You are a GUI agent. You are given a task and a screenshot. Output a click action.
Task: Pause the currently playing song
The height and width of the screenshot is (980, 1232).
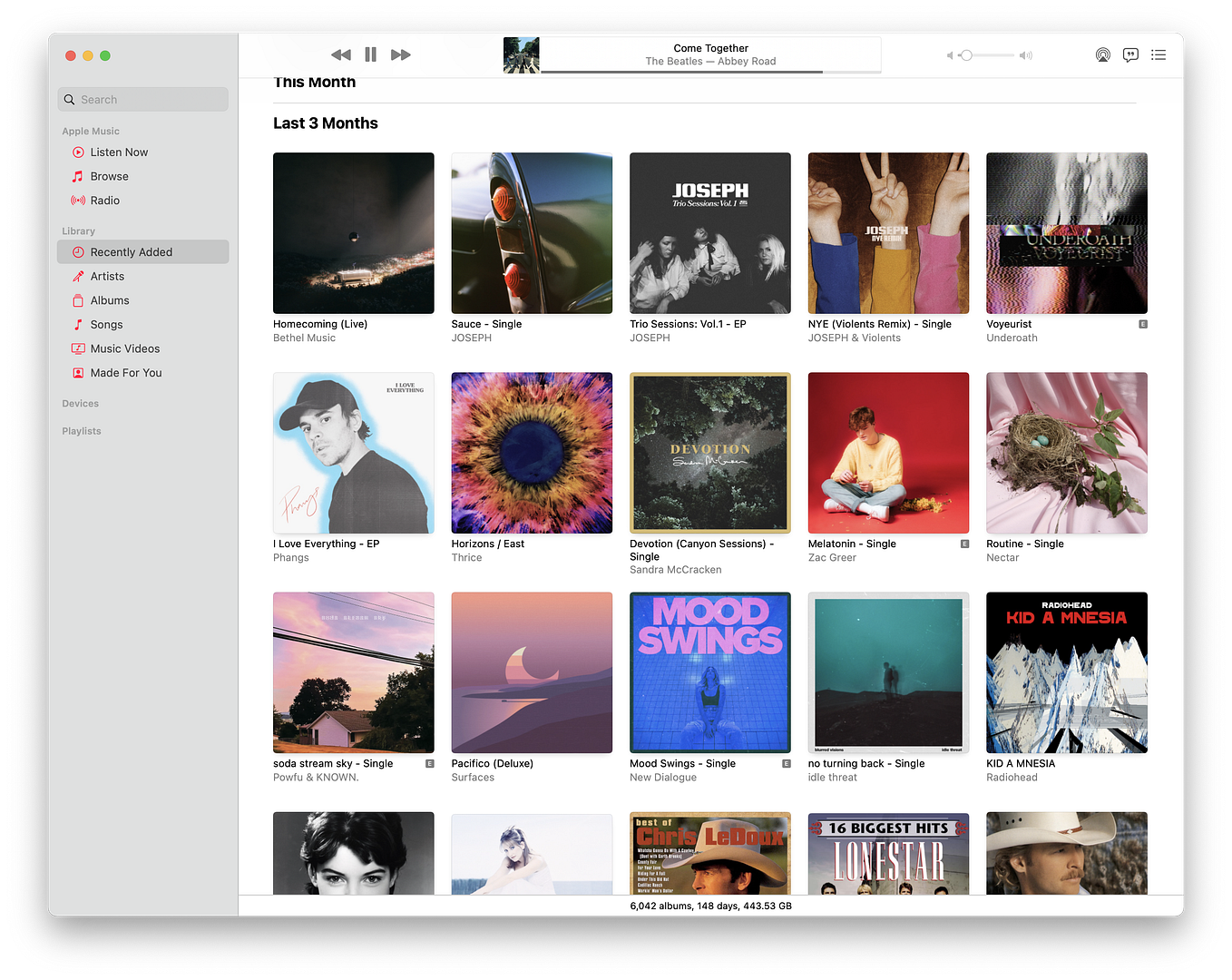click(370, 54)
